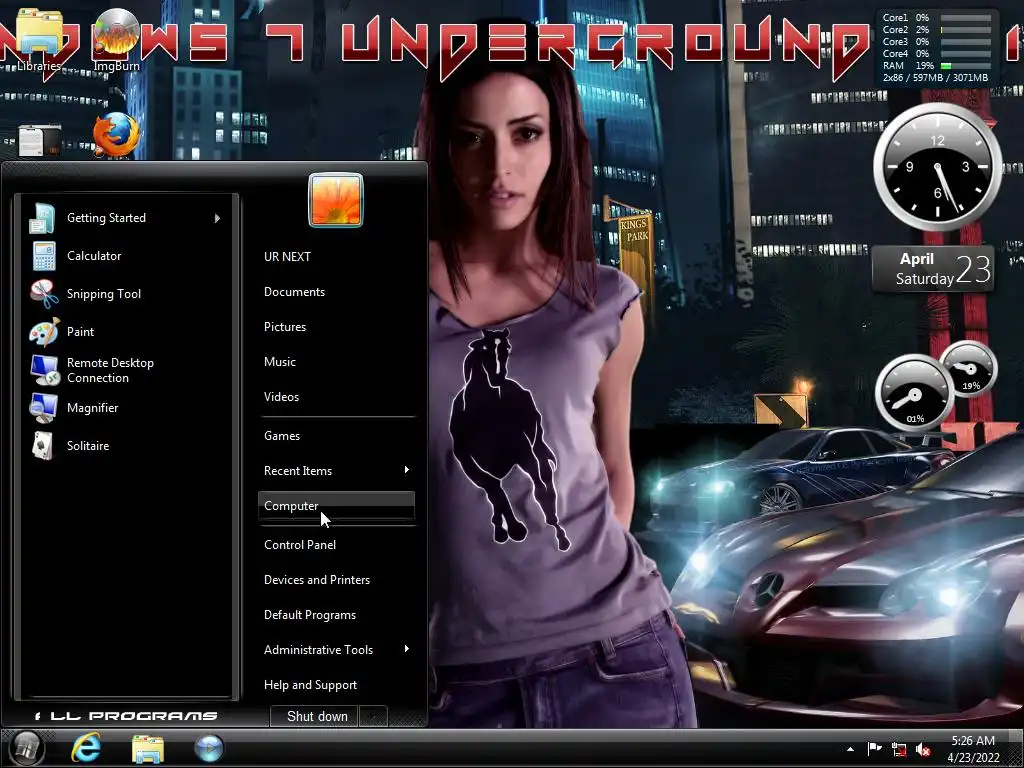Screen dimensions: 1024x768
Task: Select Administrative Tools entry
Action: pyautogui.click(x=336, y=650)
